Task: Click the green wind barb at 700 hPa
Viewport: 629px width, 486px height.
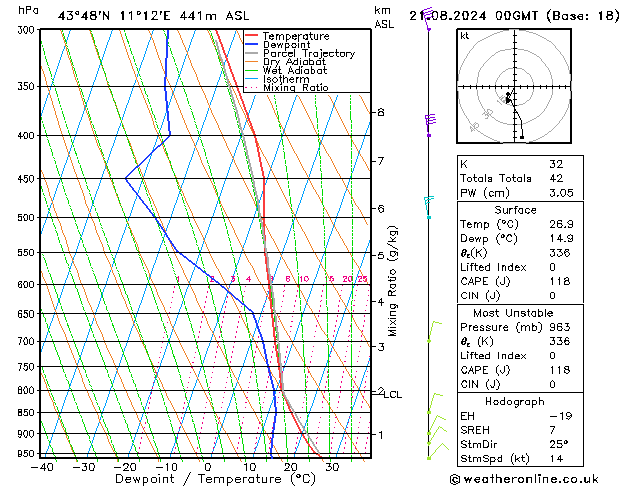Action: tap(434, 331)
